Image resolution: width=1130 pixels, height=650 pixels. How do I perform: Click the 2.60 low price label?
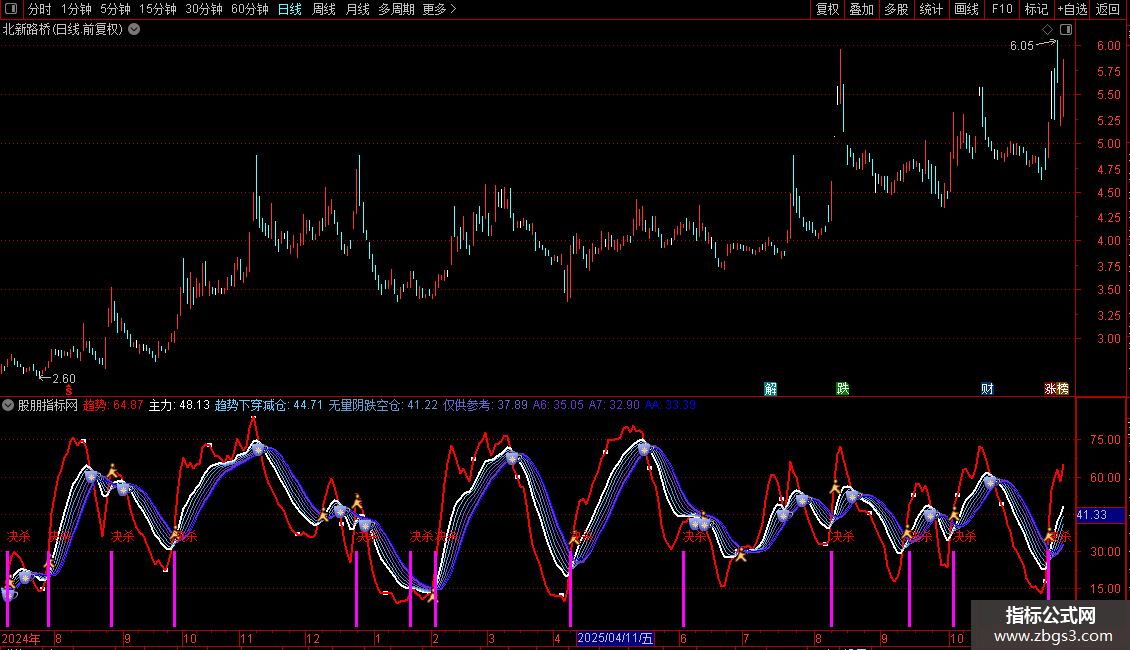63,378
